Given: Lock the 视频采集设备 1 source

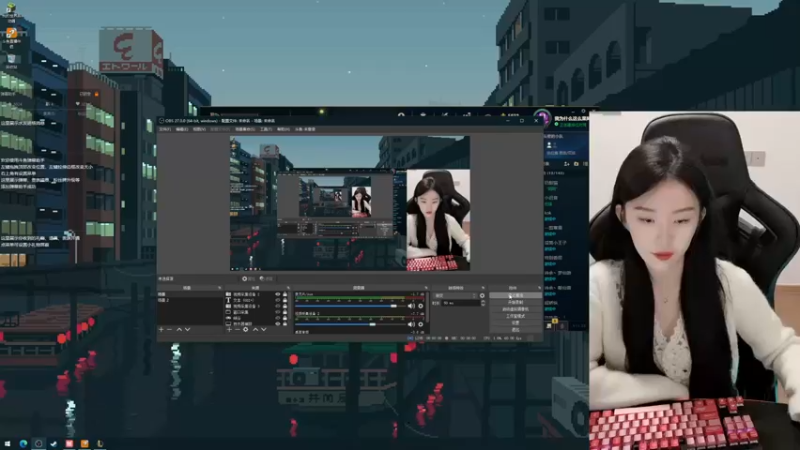Looking at the screenshot, I should point(285,294).
